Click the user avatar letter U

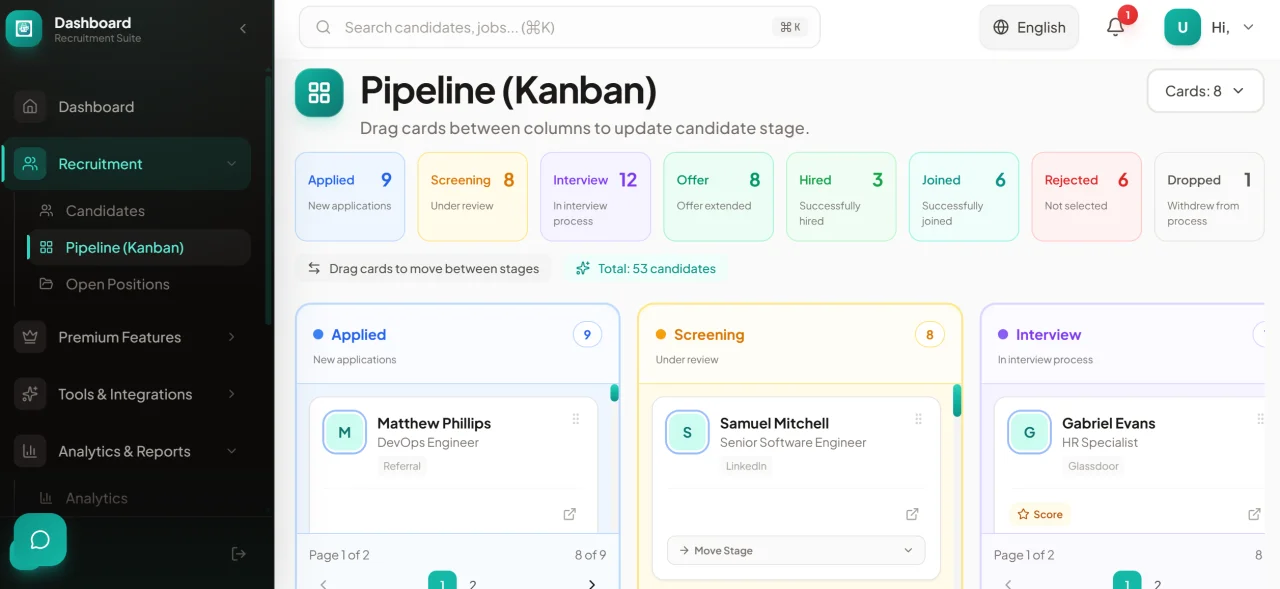pyautogui.click(x=1182, y=28)
